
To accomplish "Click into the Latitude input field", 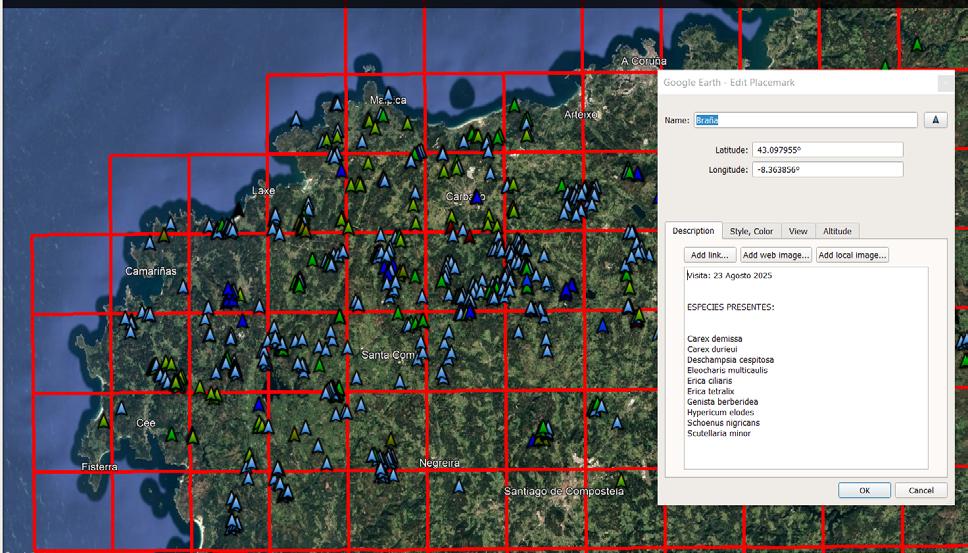I will (x=827, y=150).
